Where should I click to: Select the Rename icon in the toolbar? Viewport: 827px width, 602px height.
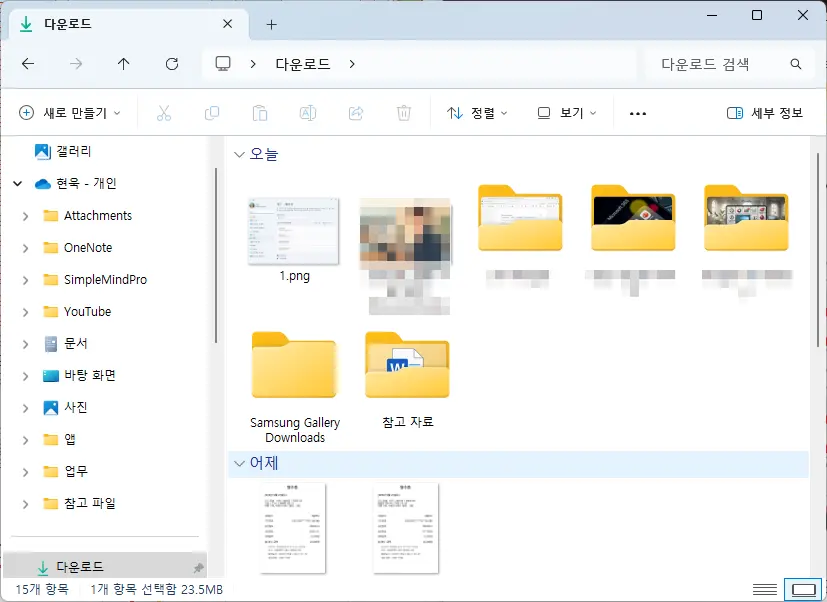point(308,113)
